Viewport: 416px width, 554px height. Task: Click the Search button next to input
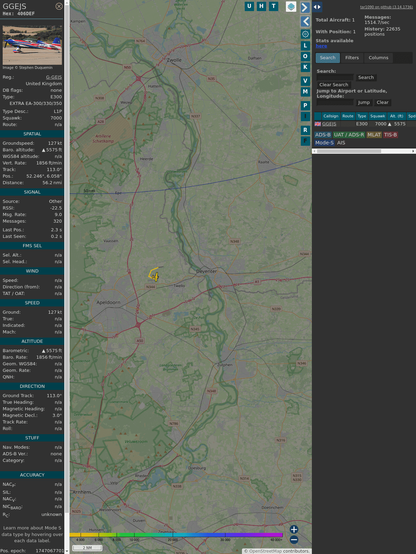[x=366, y=77]
